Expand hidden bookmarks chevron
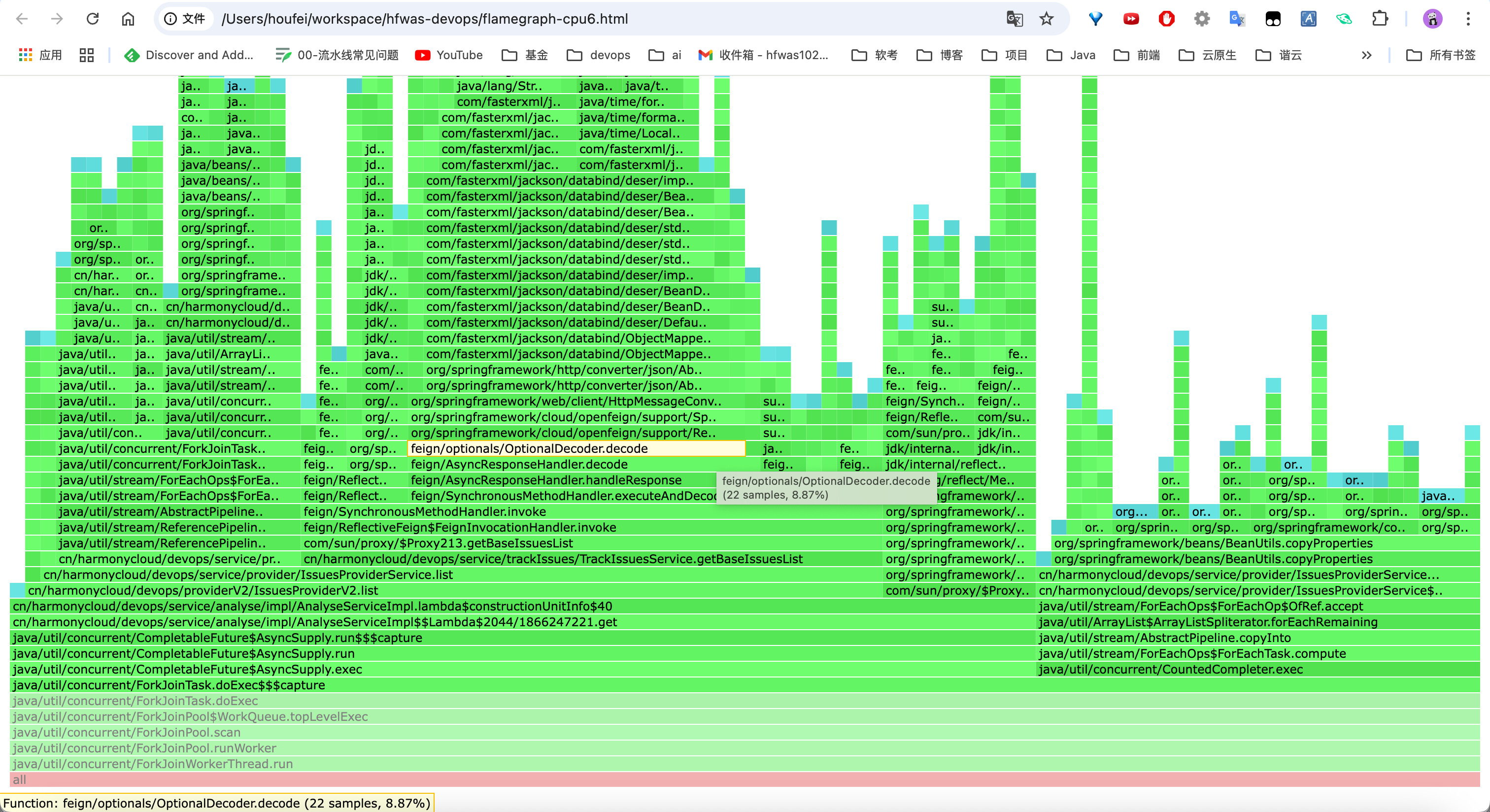Image resolution: width=1490 pixels, height=812 pixels. tap(1366, 55)
